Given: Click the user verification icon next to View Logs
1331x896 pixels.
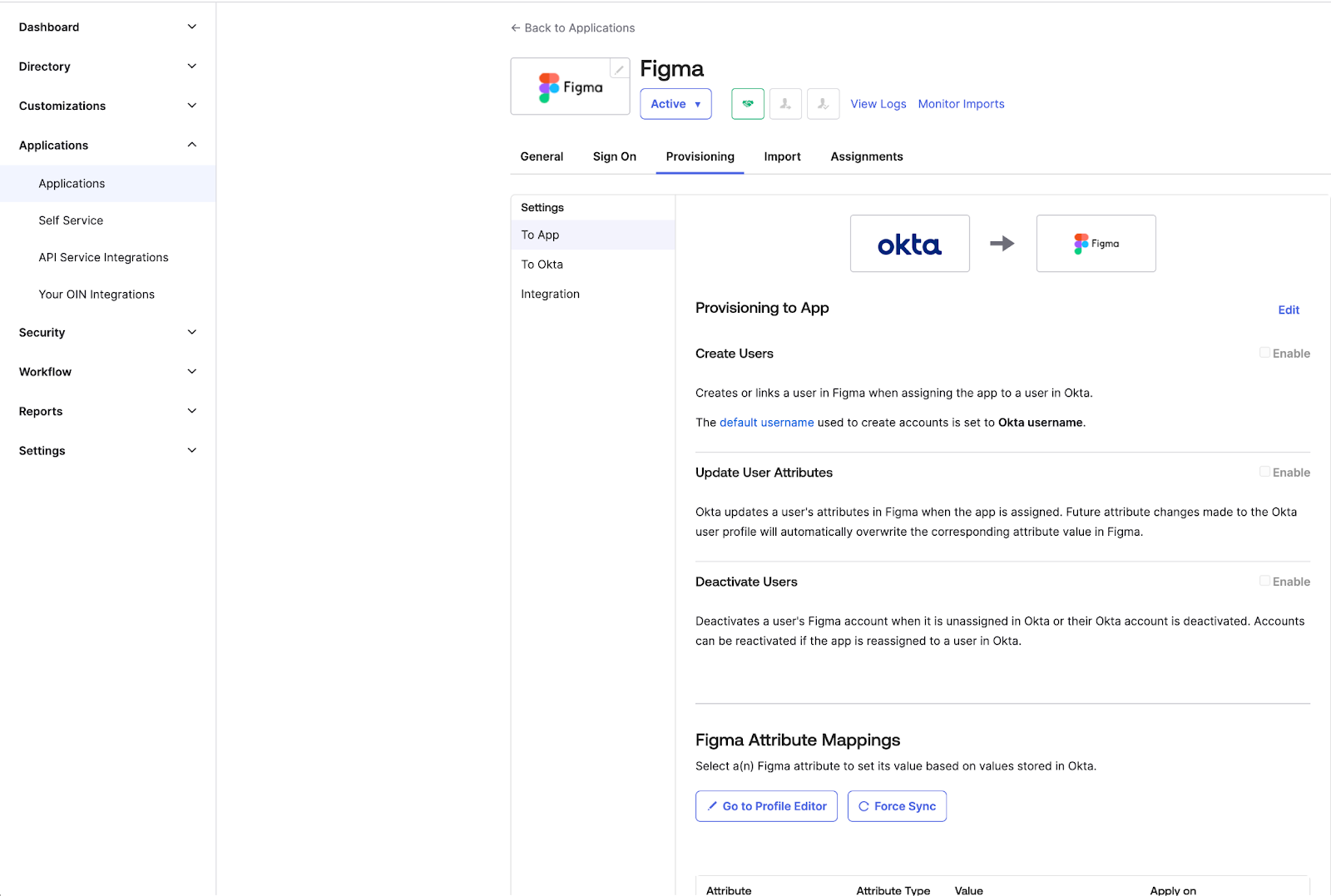Looking at the screenshot, I should pyautogui.click(x=823, y=103).
